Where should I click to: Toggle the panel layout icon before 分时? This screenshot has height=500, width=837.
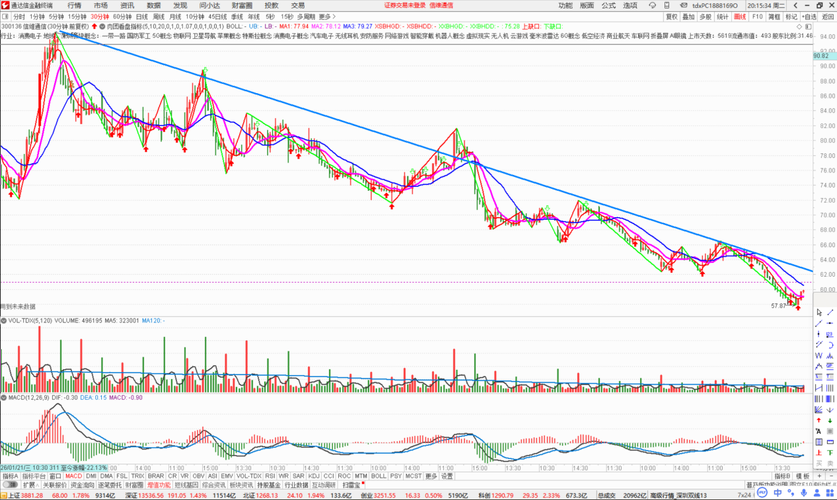[x=5, y=17]
